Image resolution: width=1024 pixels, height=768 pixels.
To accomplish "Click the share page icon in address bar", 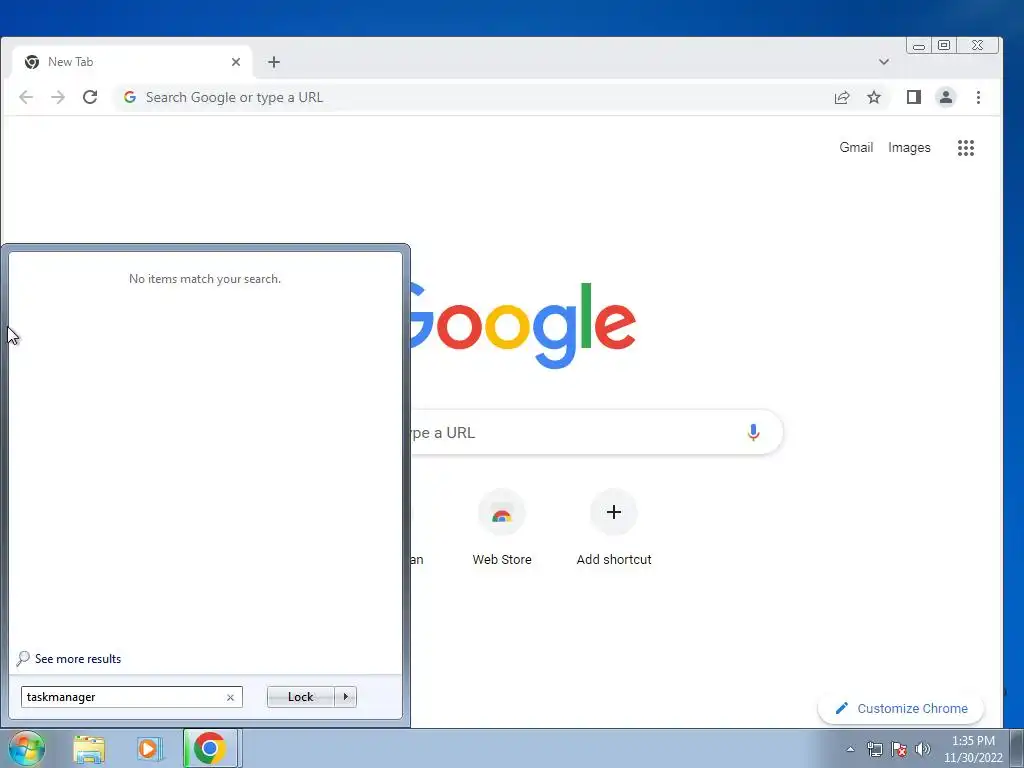I will pos(842,97).
